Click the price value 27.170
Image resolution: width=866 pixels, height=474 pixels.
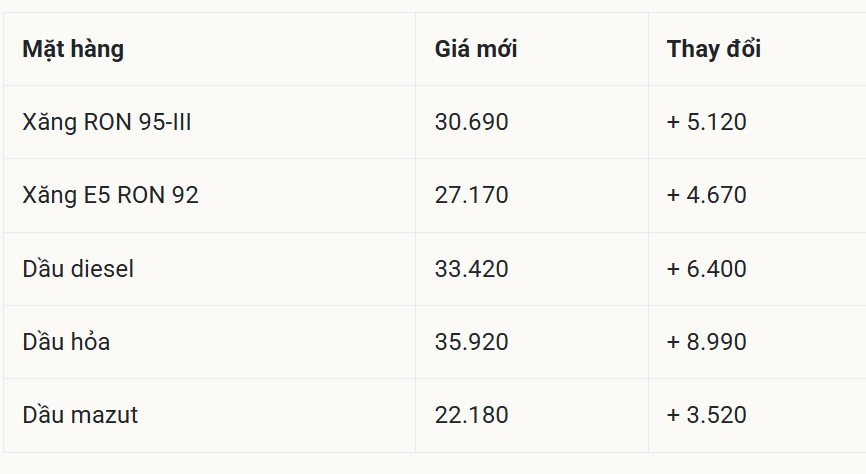coord(471,195)
